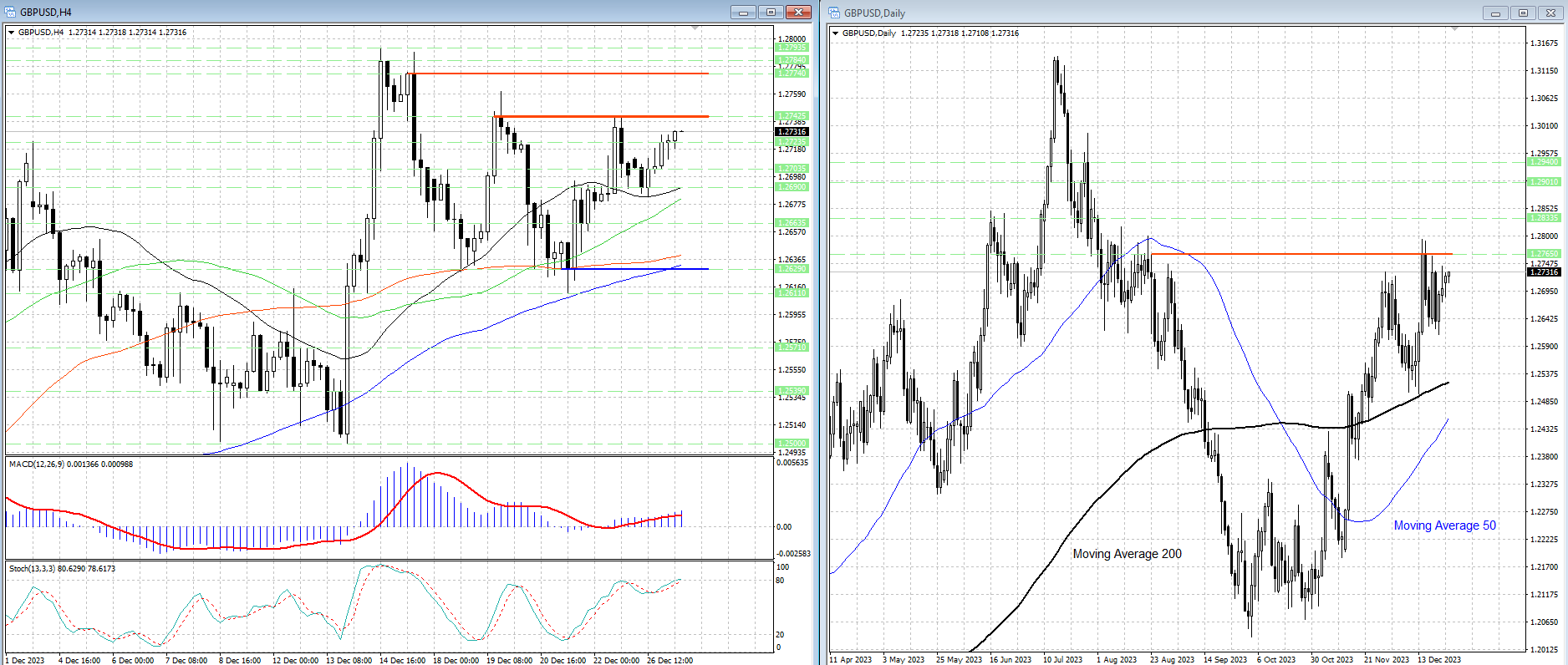
Task: Click the GBPUSD,H4 window chart icon
Action: click(11, 12)
